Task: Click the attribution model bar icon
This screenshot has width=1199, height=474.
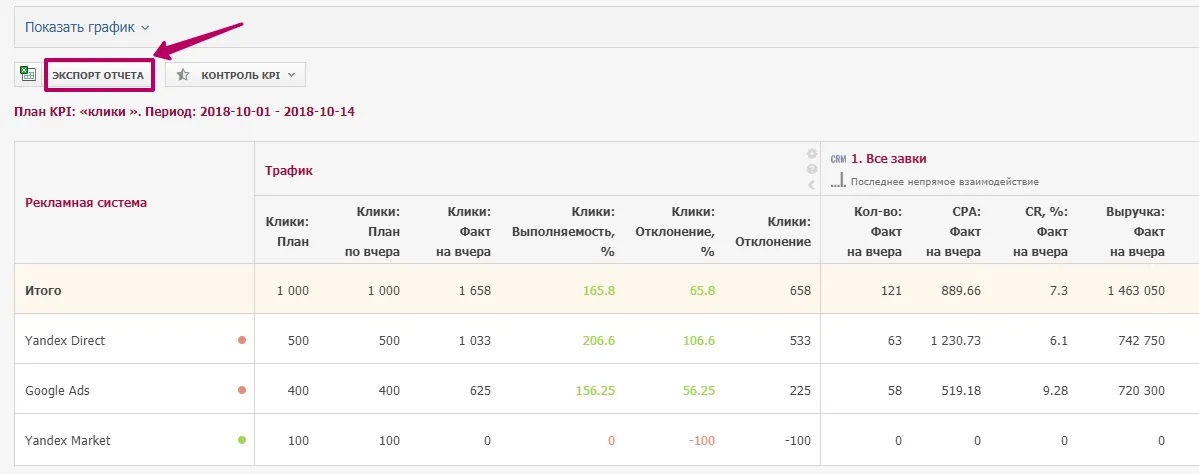Action: (x=839, y=181)
